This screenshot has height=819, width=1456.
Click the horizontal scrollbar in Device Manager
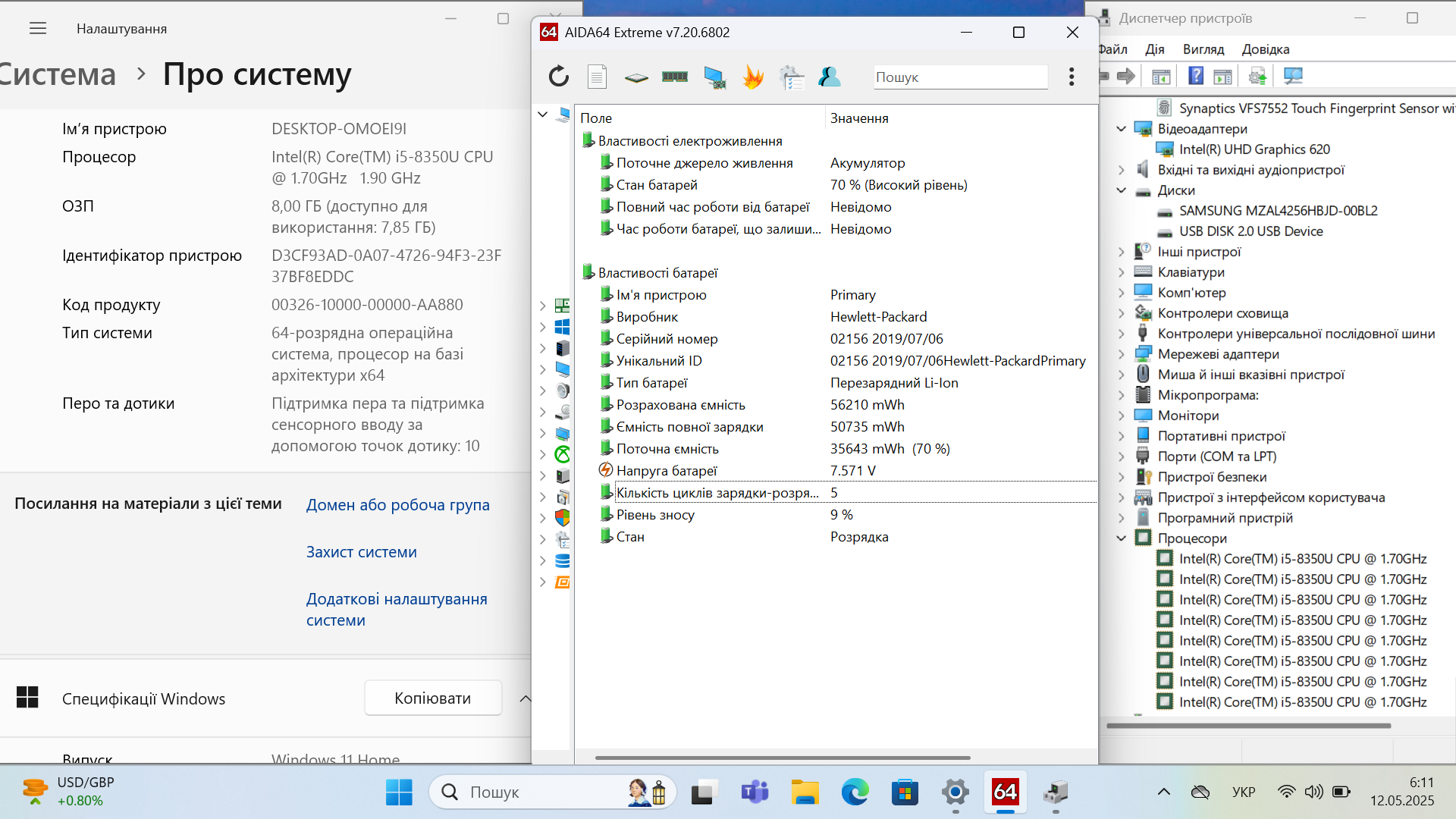pyautogui.click(x=1248, y=726)
